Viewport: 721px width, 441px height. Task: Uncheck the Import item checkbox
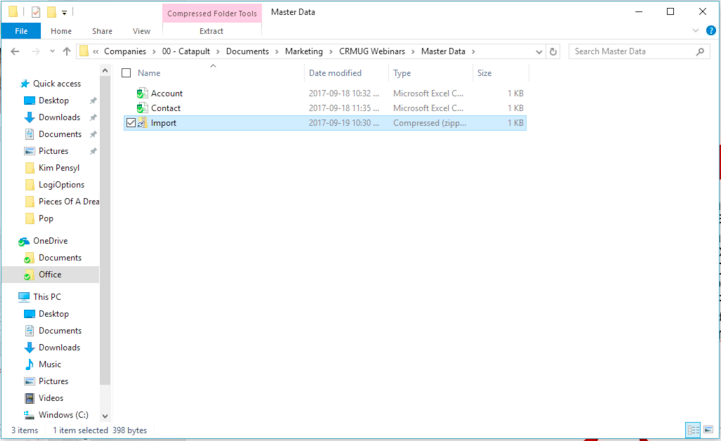tap(131, 123)
